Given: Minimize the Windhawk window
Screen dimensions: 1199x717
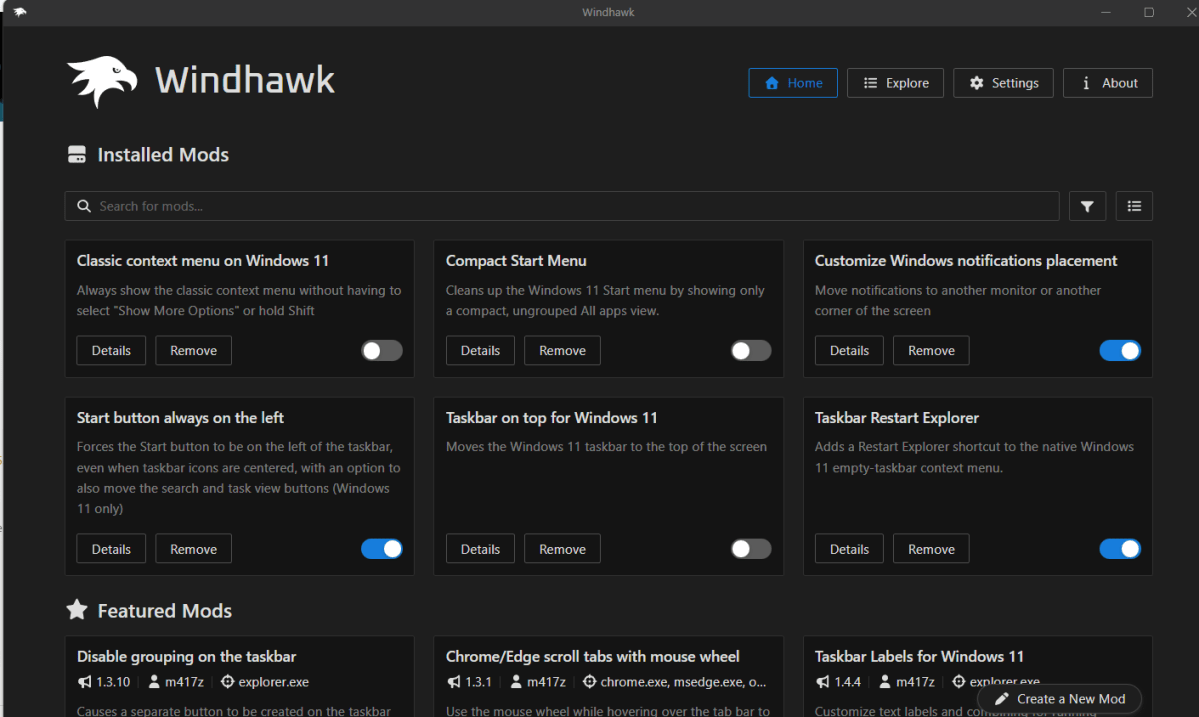Looking at the screenshot, I should [1106, 12].
